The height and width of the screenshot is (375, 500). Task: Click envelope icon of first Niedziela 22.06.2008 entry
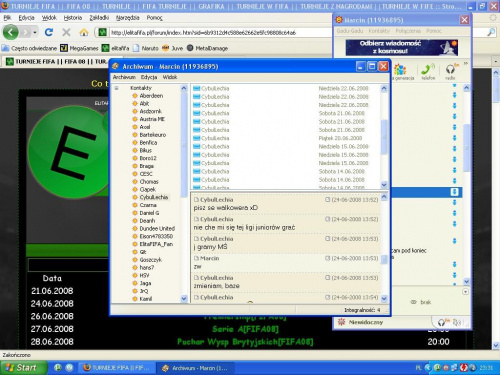(x=196, y=88)
